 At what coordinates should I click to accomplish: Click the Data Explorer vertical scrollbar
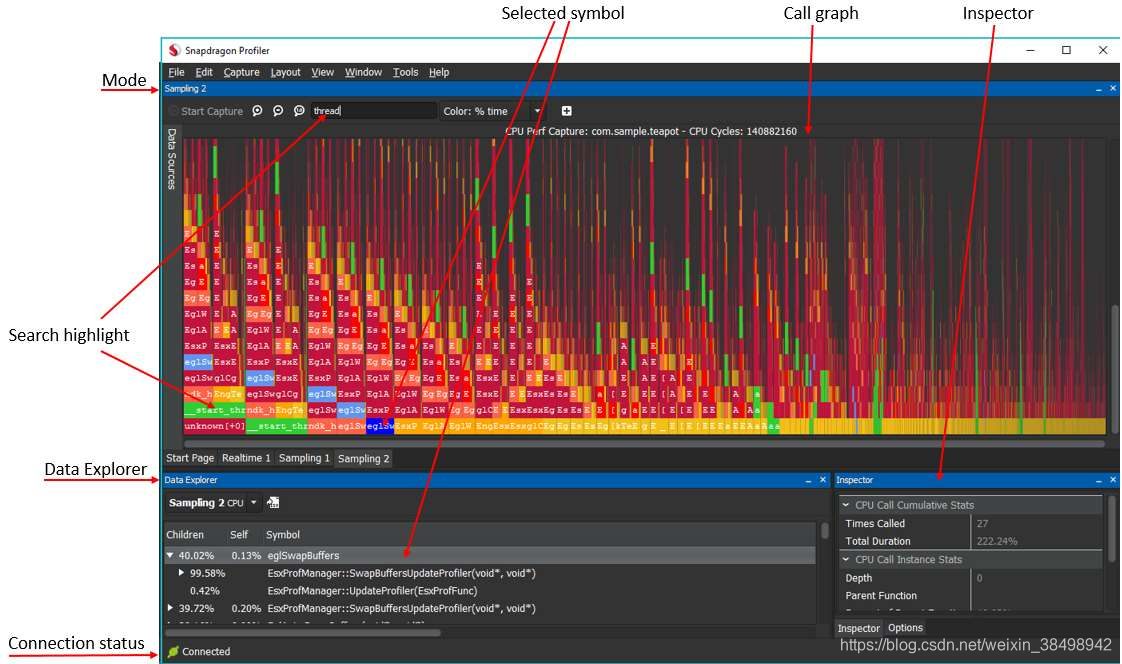(825, 530)
